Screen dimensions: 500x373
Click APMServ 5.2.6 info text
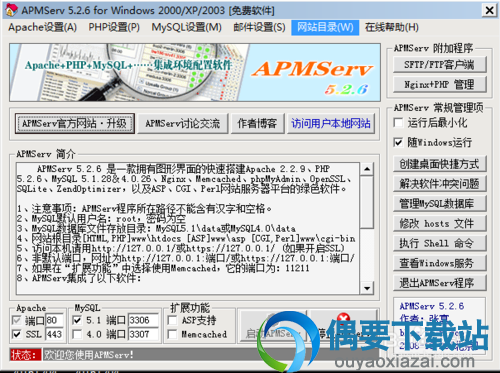tap(432, 306)
